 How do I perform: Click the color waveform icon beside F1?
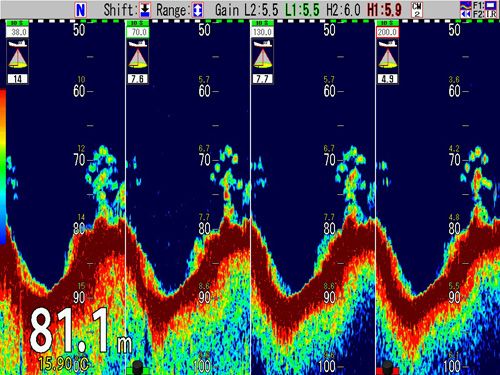[x=465, y=5]
